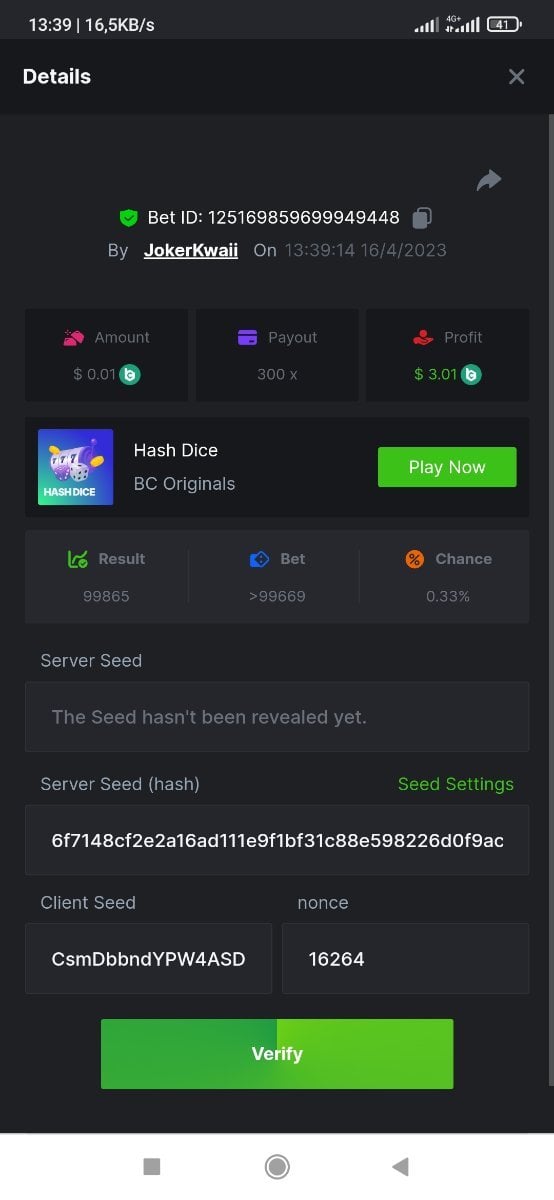Select the Server Seed hash field
Viewport: 554px width, 1200px height.
277,840
